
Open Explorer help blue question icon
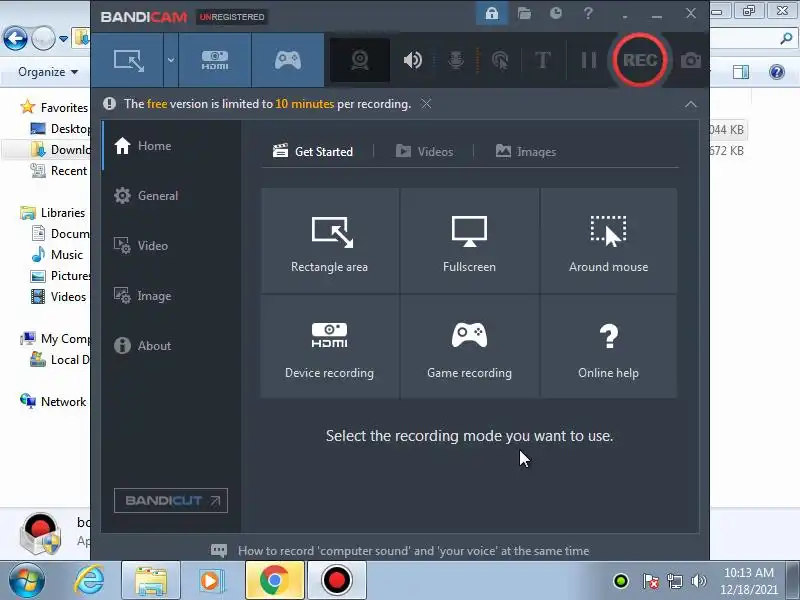tap(777, 72)
